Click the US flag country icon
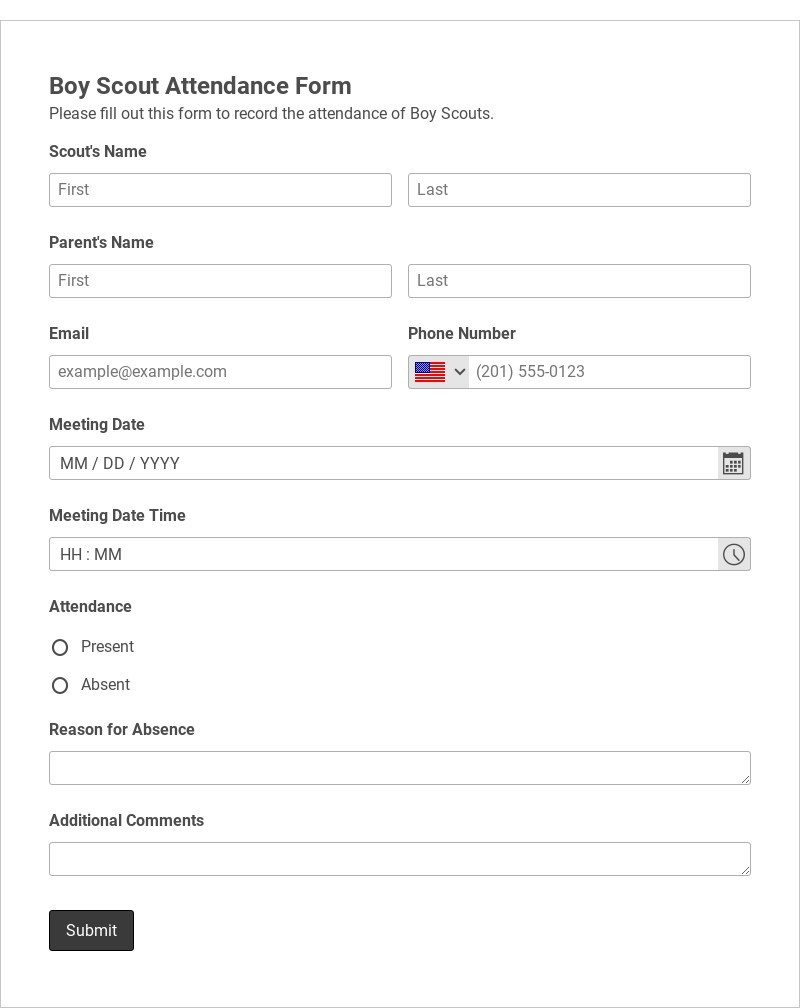This screenshot has height=1008, width=800. 430,372
